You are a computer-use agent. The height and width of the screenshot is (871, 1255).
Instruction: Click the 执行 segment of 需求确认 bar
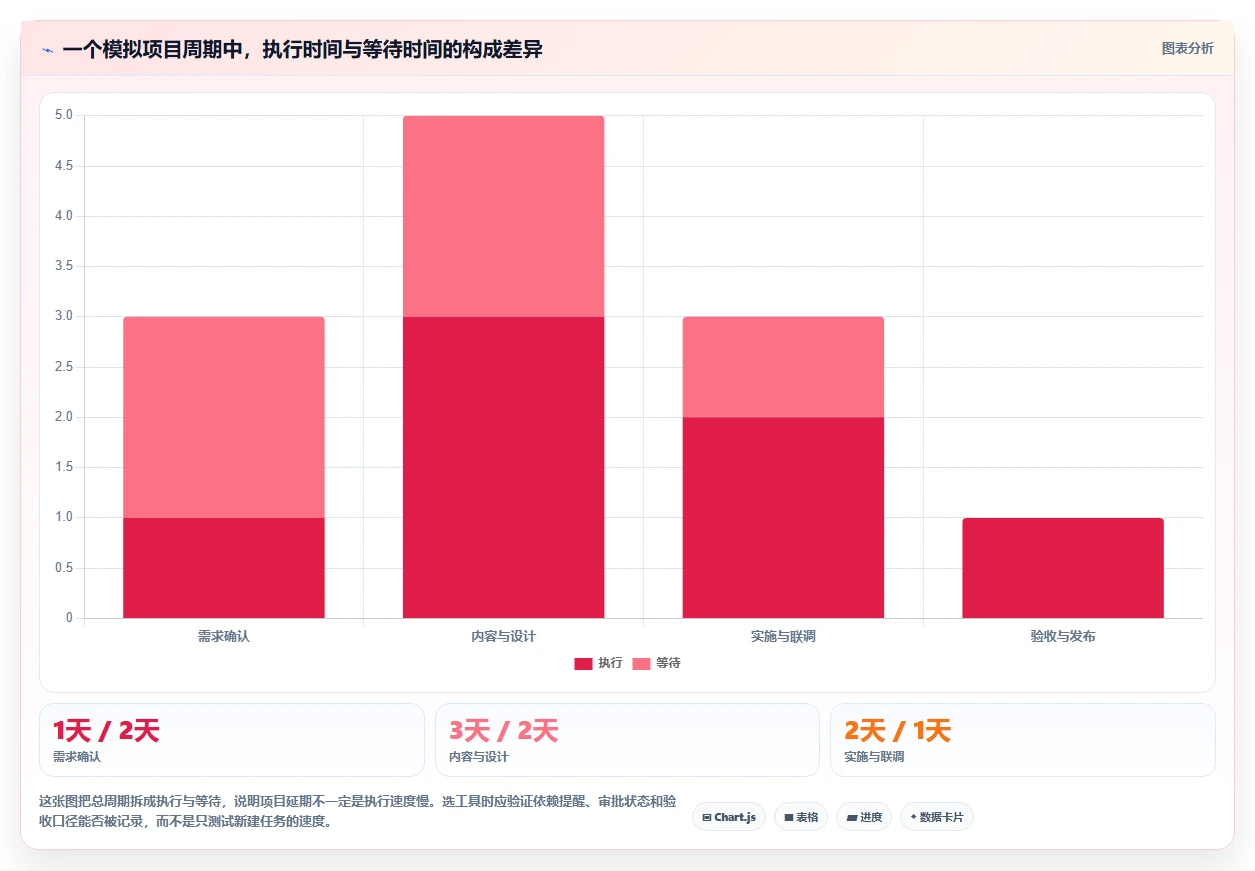pos(224,568)
